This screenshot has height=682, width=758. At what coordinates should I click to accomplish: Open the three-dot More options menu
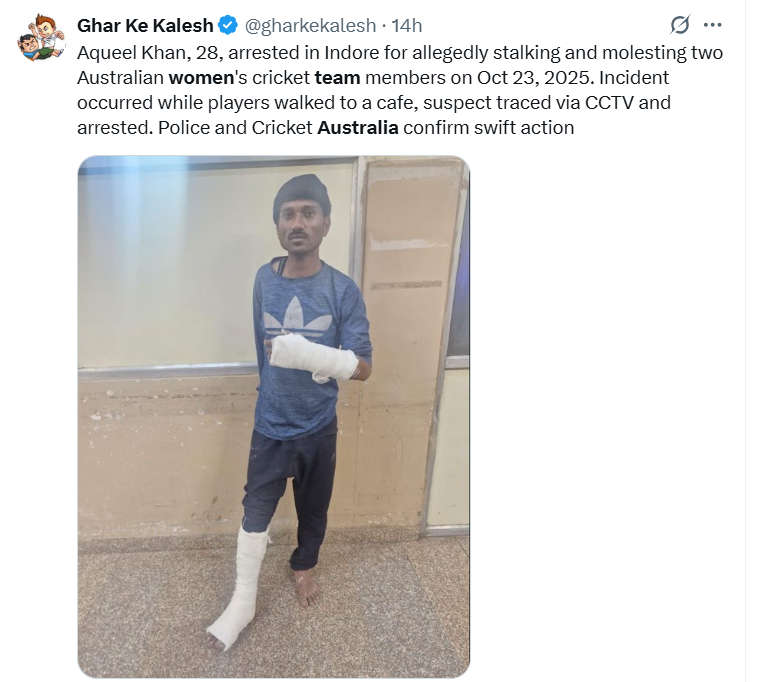(x=713, y=25)
